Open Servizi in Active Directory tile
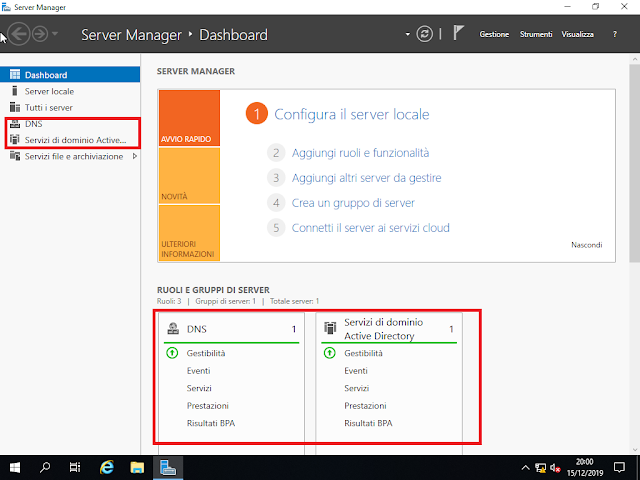Viewport: 640px width, 480px height. click(x=357, y=388)
